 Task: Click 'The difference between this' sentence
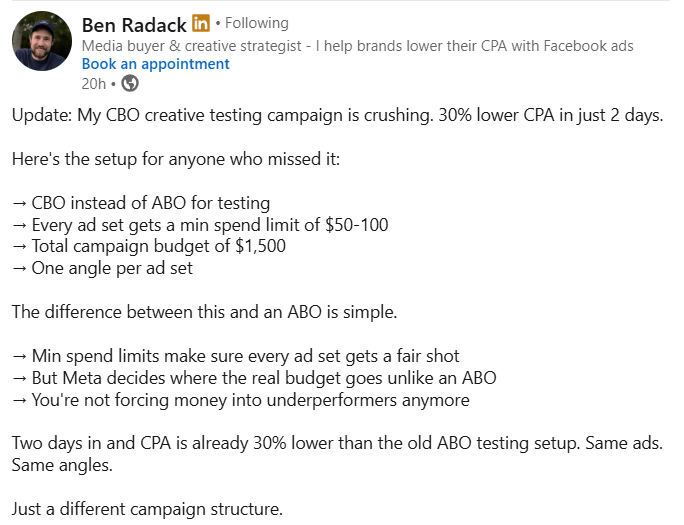coord(204,312)
